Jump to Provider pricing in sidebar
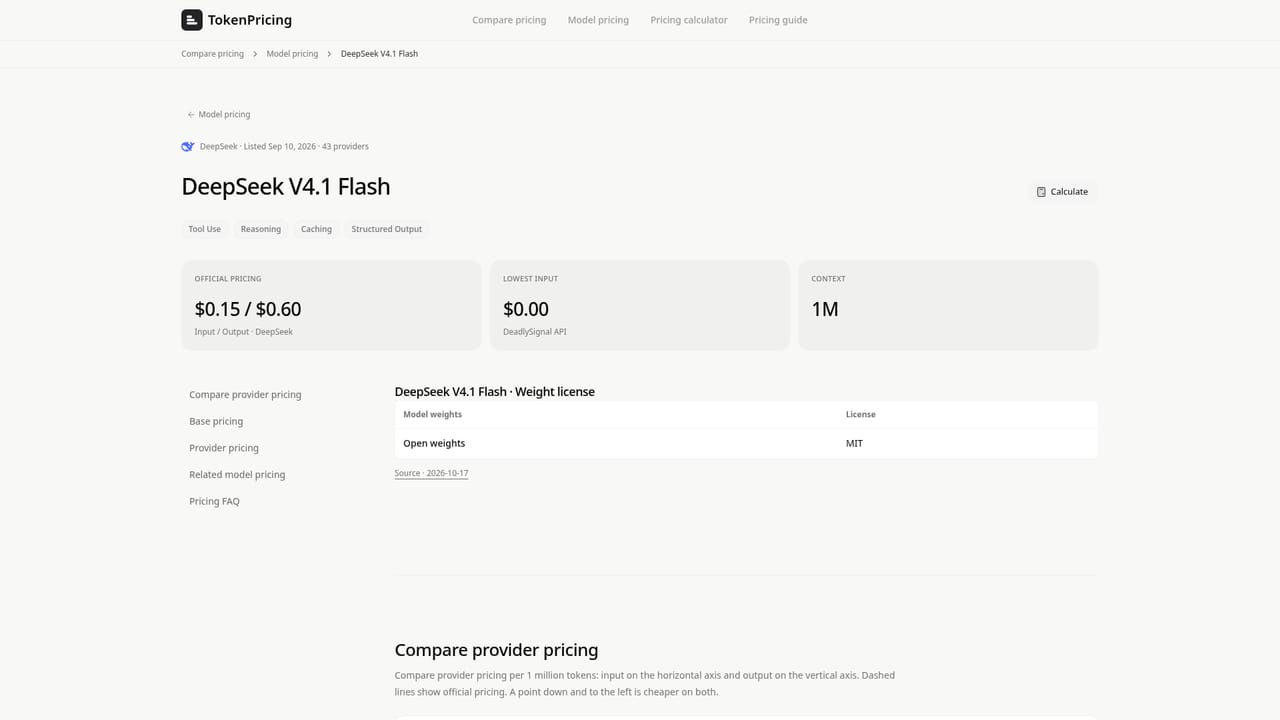This screenshot has height=720, width=1280. [x=224, y=448]
